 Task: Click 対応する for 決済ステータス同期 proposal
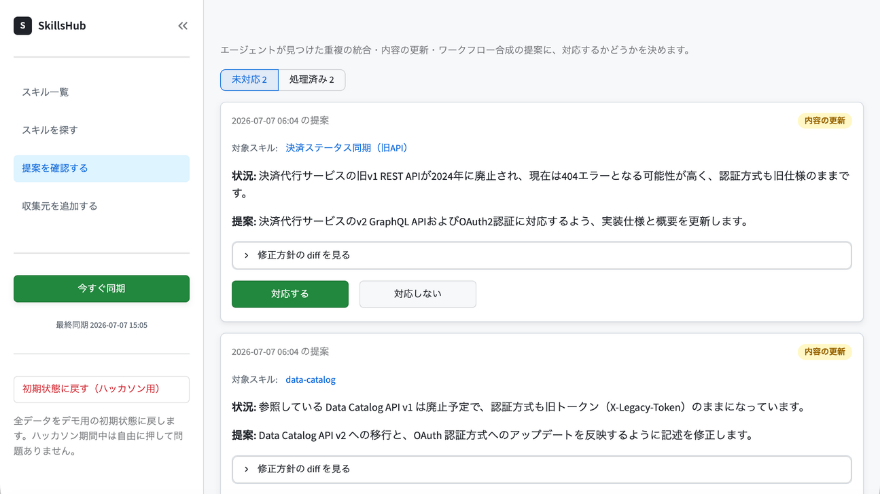[x=290, y=294]
